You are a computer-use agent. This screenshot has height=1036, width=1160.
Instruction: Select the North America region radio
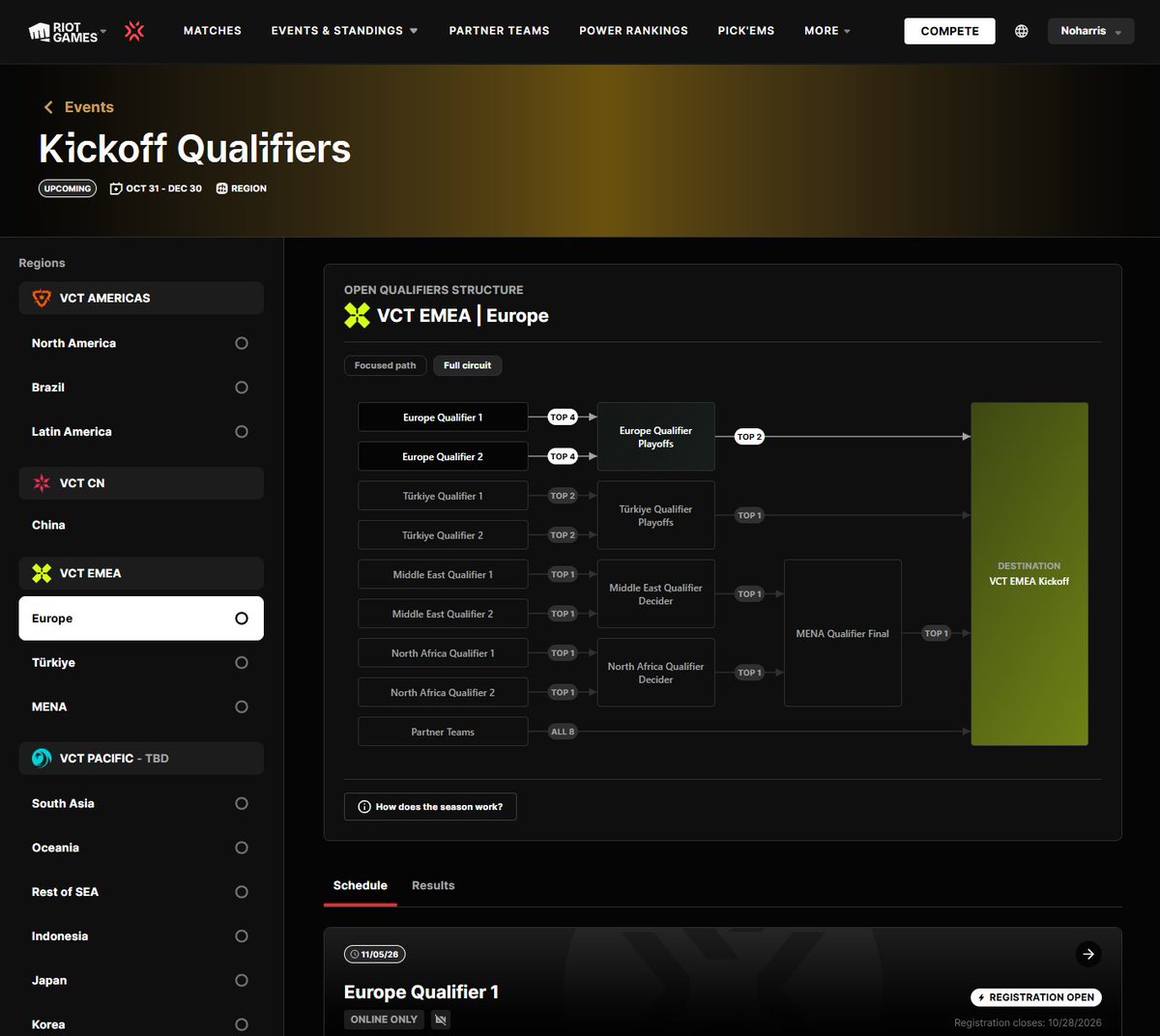(x=242, y=343)
